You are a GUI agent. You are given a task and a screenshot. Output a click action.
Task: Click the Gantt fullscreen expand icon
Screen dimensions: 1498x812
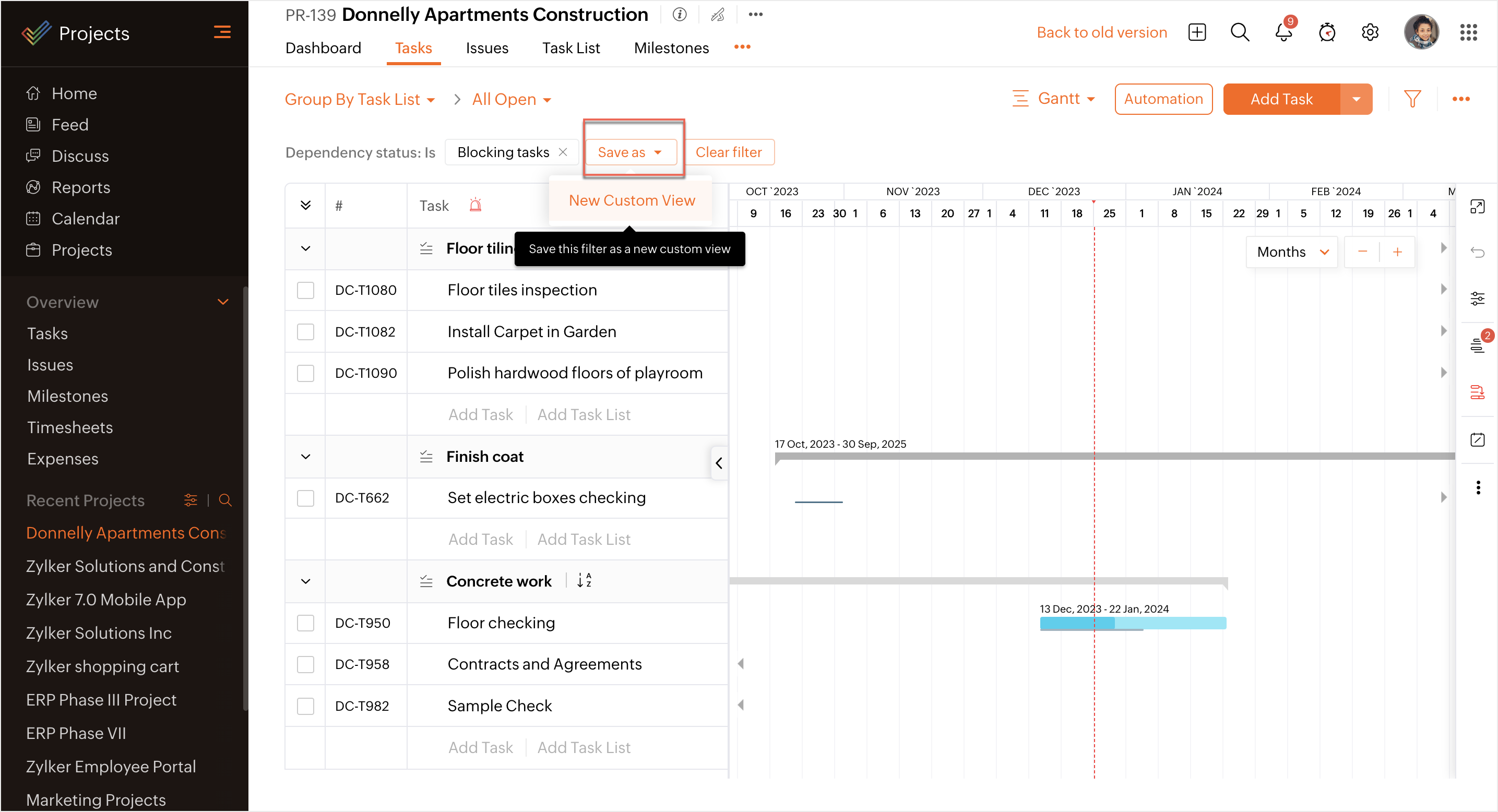coord(1477,206)
